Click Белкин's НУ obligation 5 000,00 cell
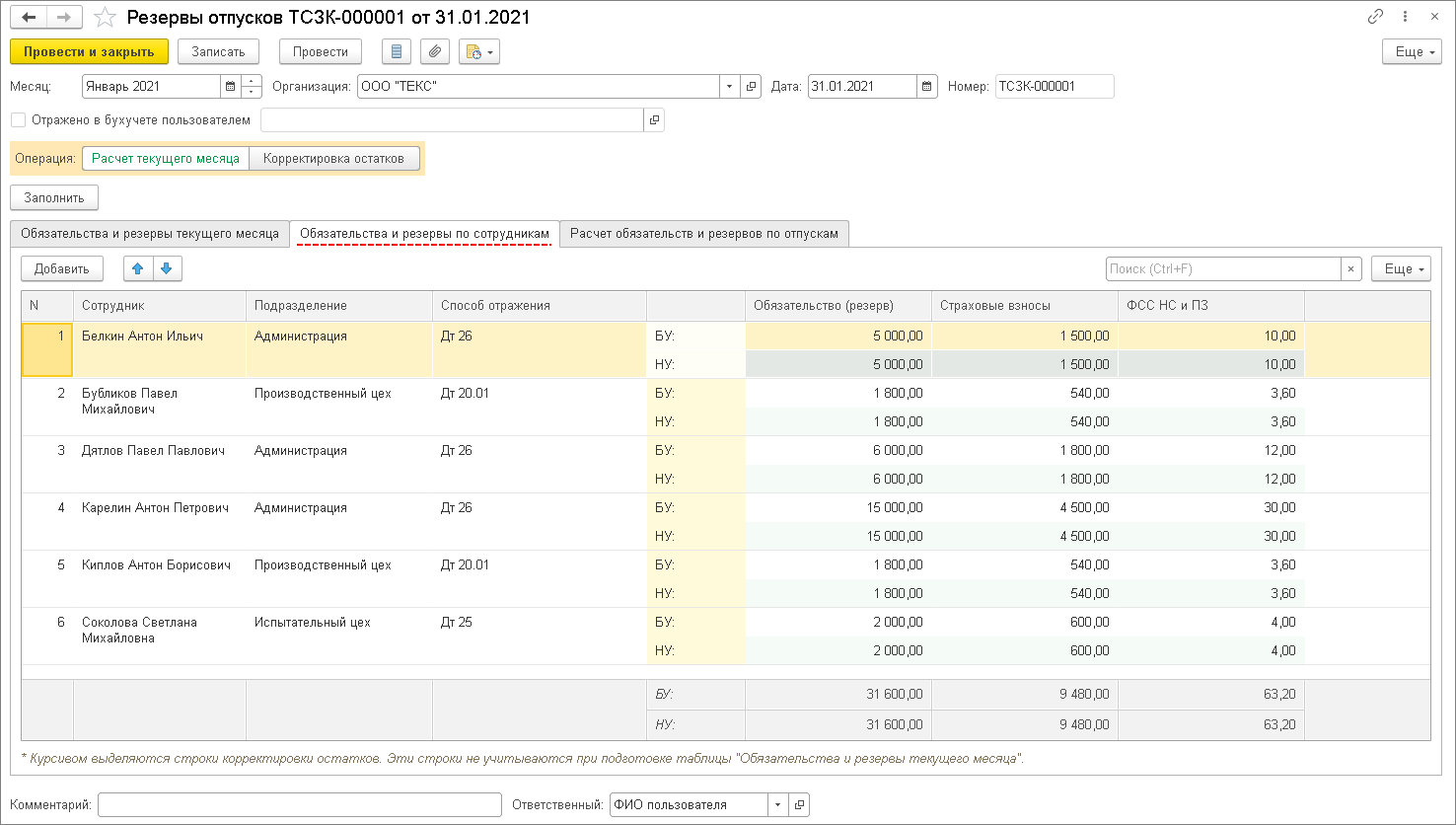Viewport: 1456px width, 825px height. tap(838, 365)
